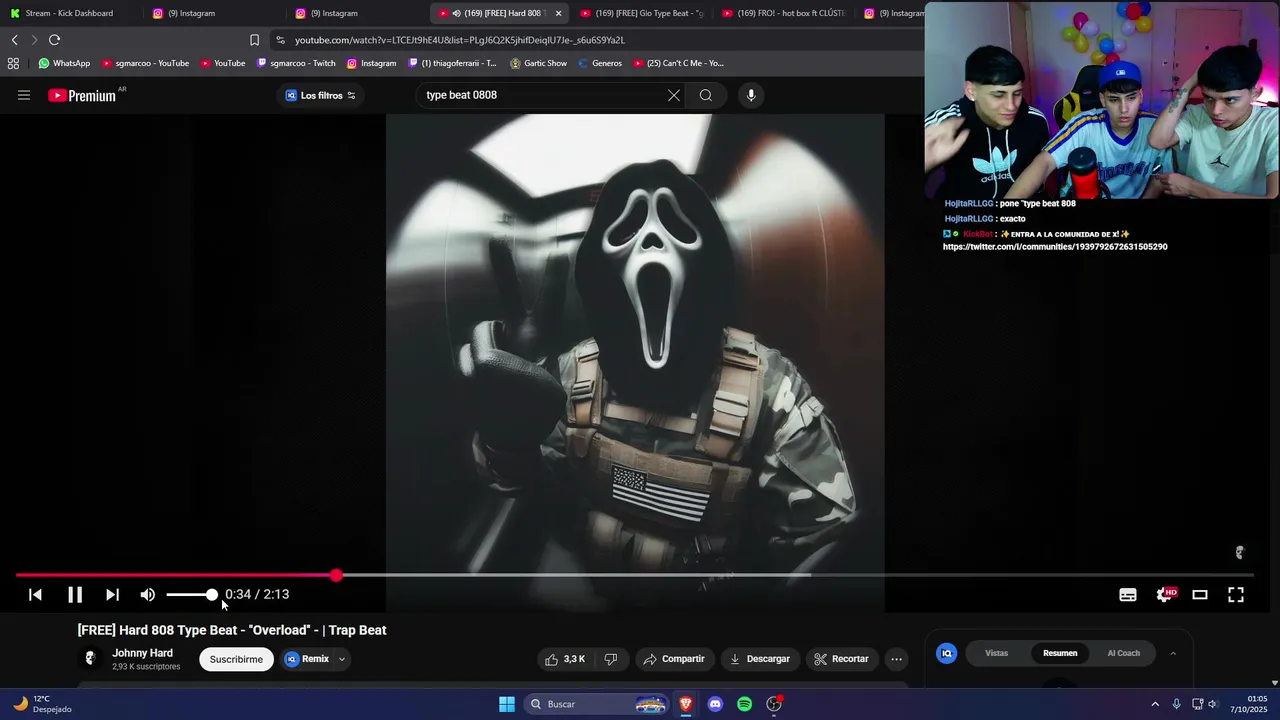The image size is (1280, 720).
Task: Like the video with 3,3 K thumbs up
Action: [565, 659]
